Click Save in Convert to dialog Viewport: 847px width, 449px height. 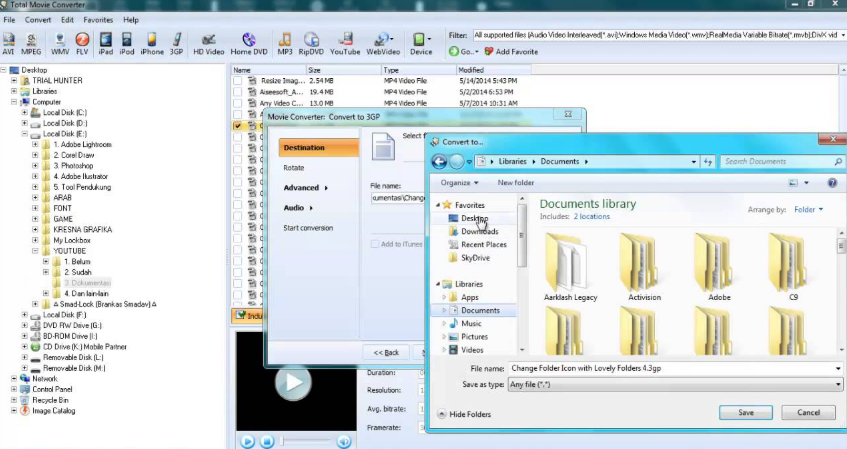coord(745,412)
